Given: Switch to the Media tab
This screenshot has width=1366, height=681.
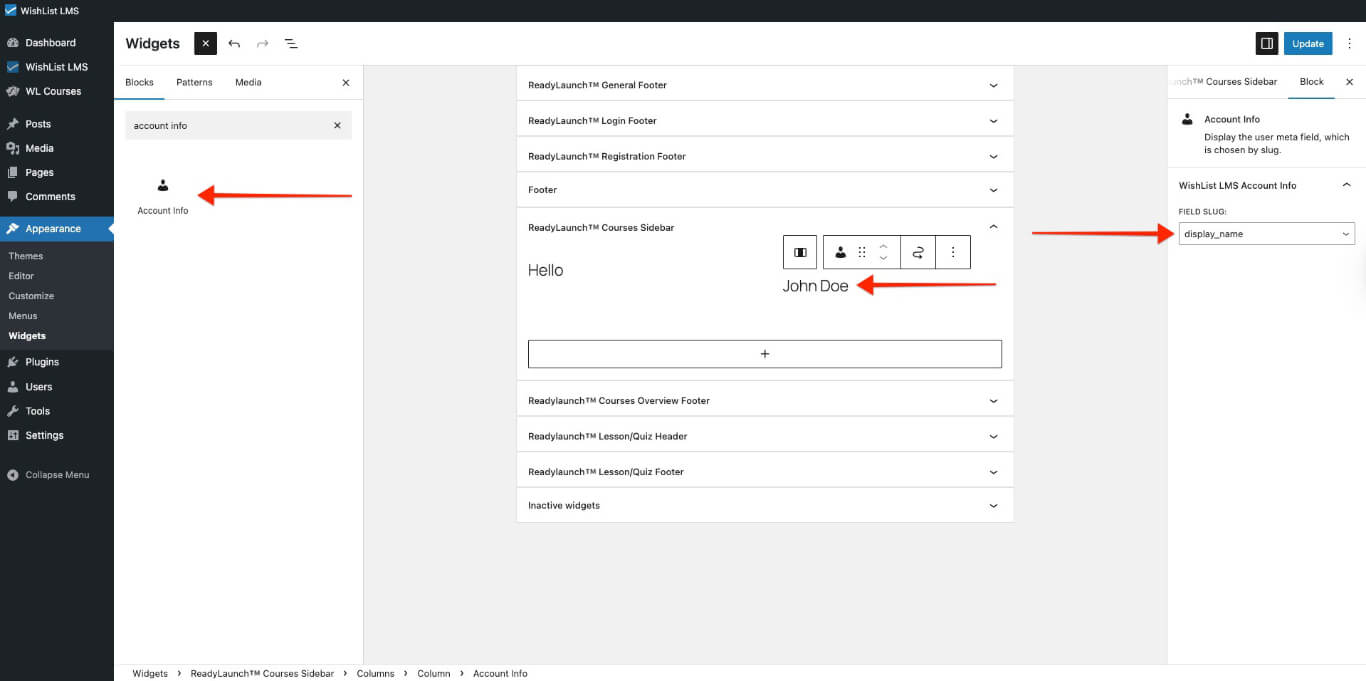Looking at the screenshot, I should (248, 82).
